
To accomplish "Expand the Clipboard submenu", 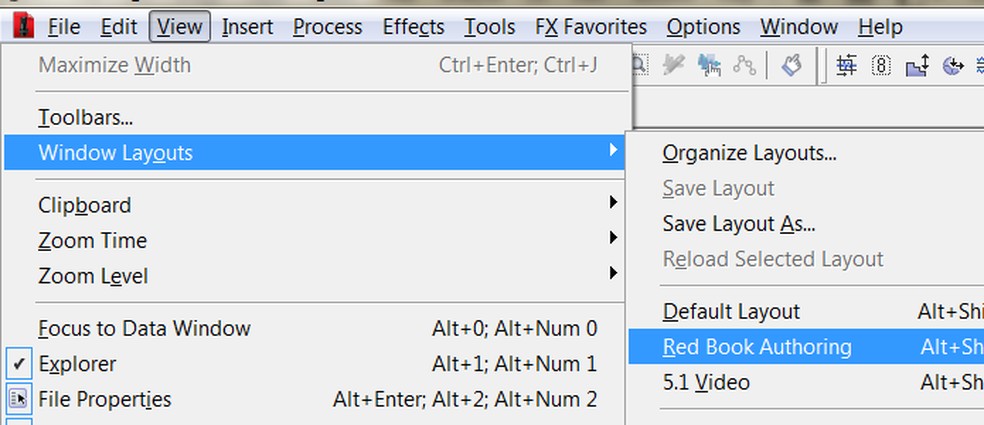I will tap(85, 205).
